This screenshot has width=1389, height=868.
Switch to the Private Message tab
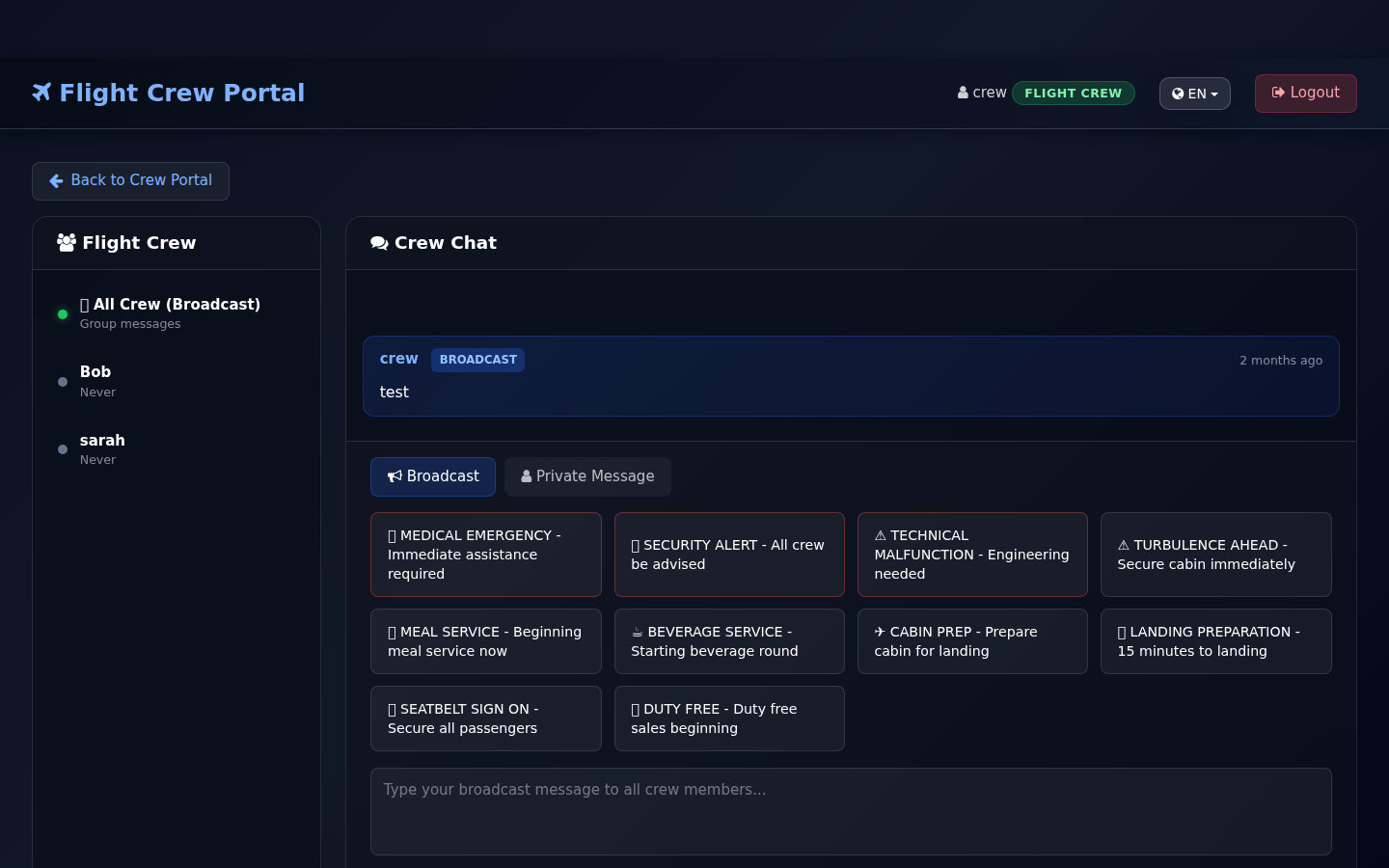[587, 476]
